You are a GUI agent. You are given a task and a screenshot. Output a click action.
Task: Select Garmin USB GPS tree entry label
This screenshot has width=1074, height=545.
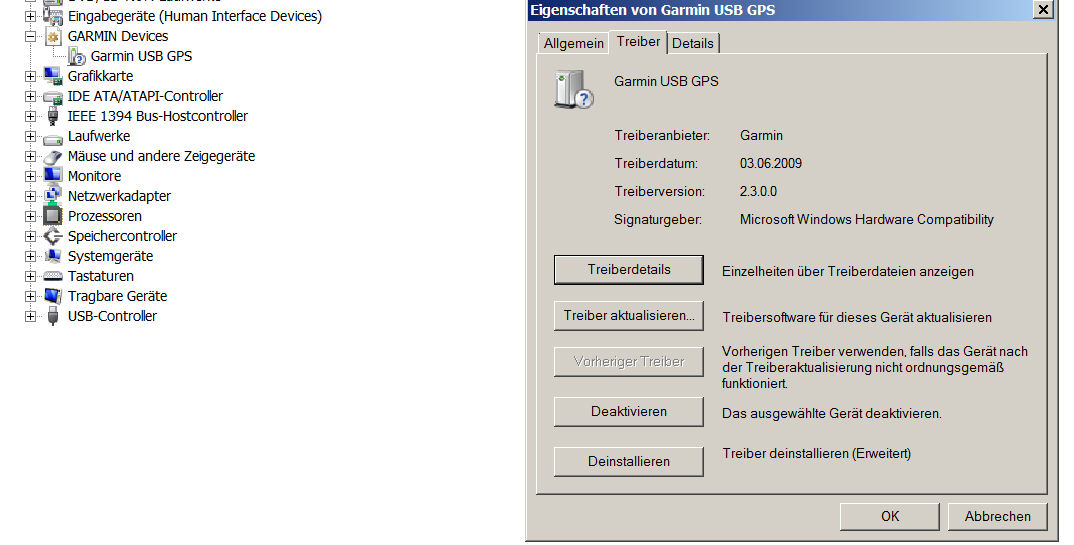(141, 56)
